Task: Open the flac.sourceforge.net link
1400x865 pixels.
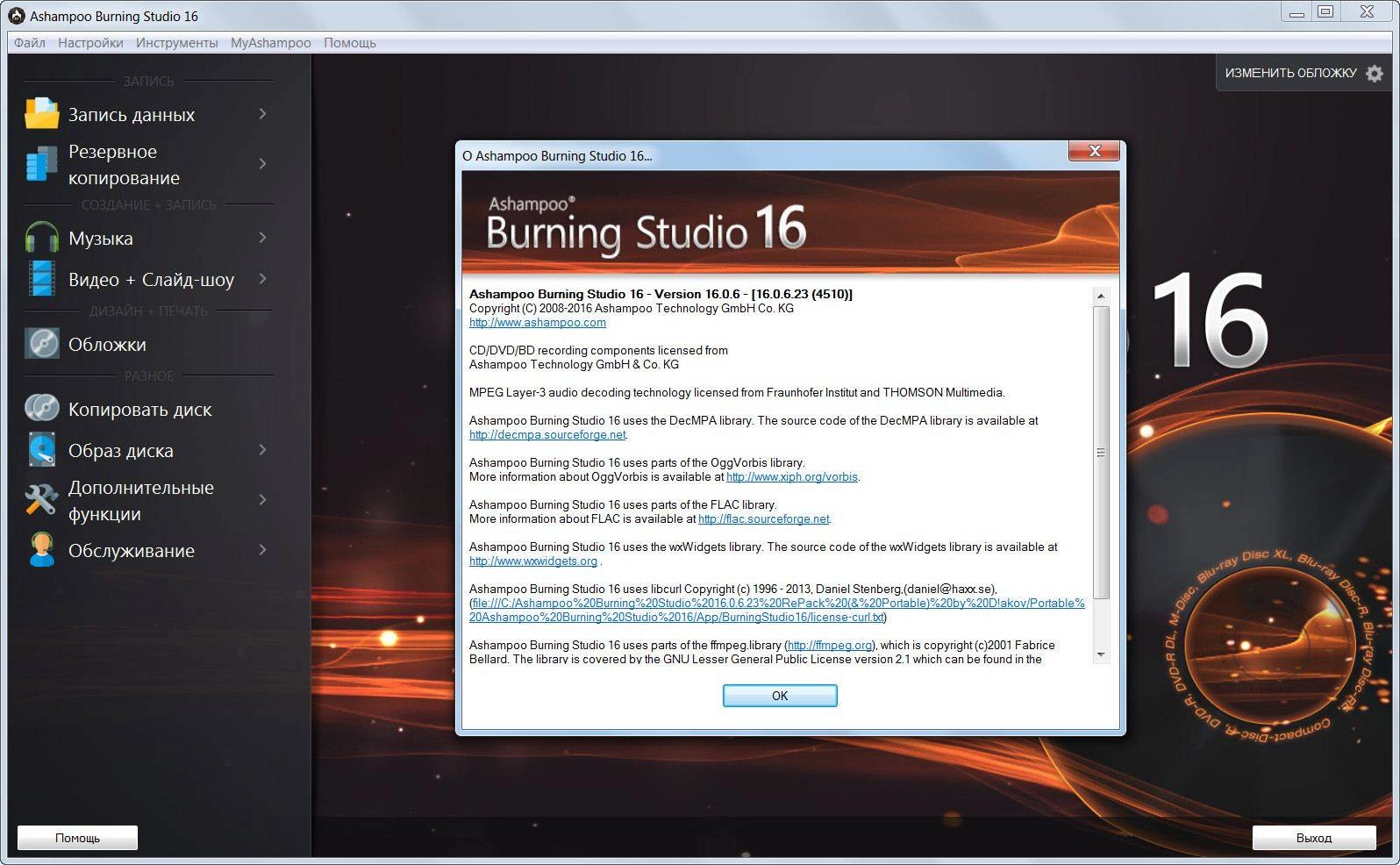Action: pyautogui.click(x=763, y=519)
